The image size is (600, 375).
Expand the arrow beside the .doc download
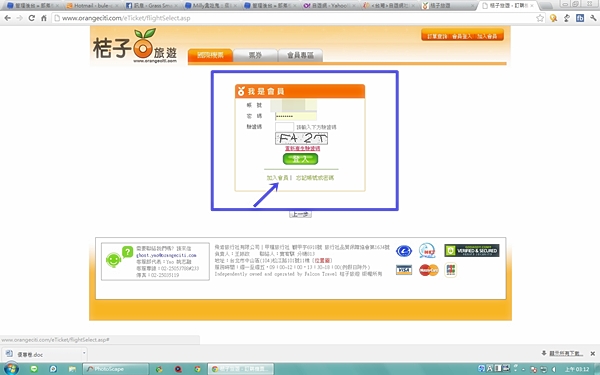(84, 354)
